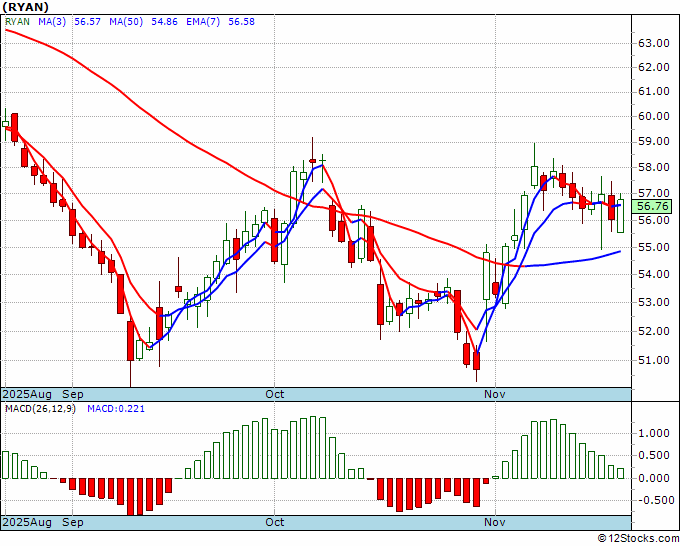Select the MACD(26,12,9) indicator label
Screen dimensions: 680x546
click(x=40, y=409)
